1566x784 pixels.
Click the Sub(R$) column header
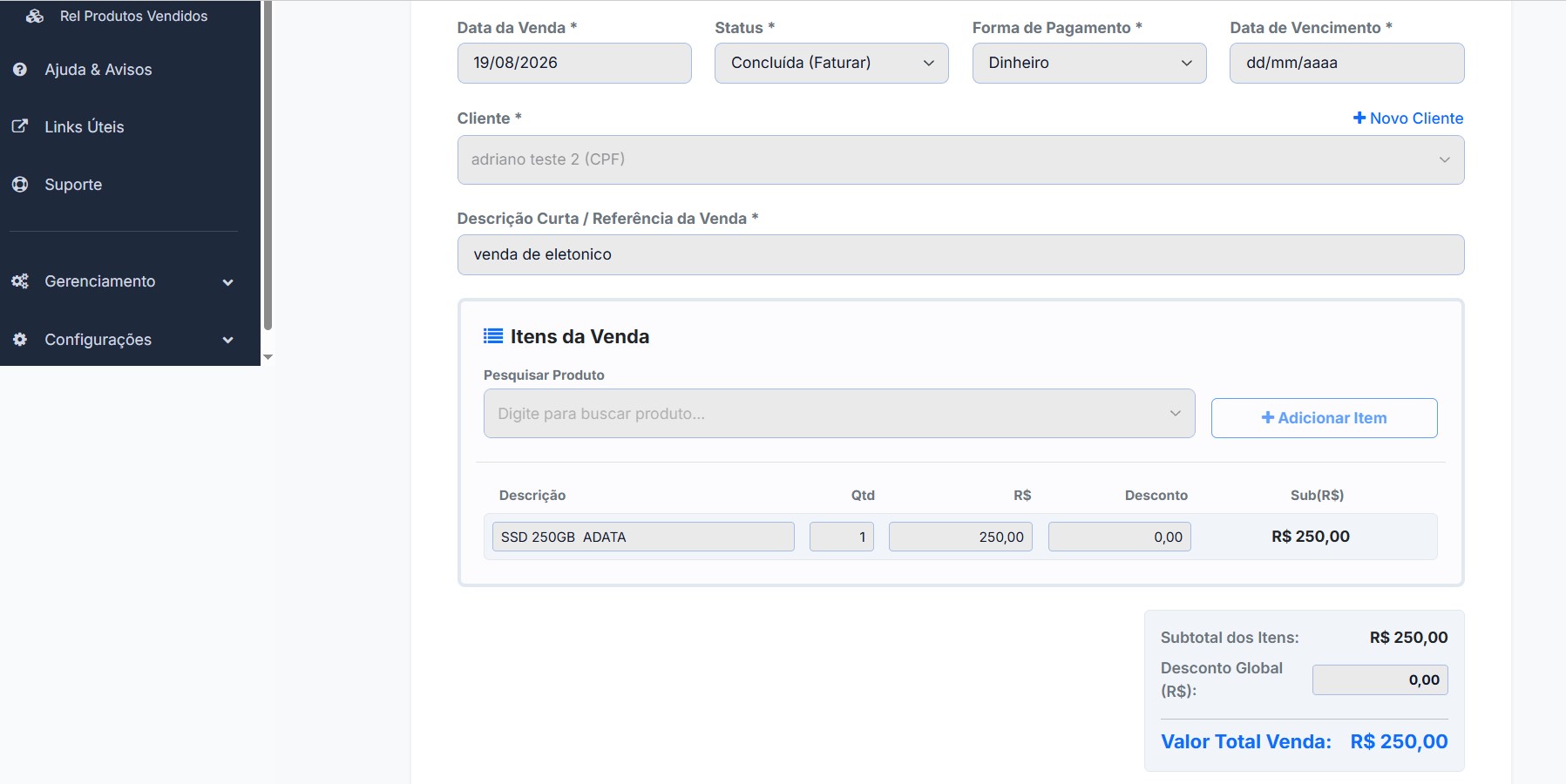click(1317, 495)
